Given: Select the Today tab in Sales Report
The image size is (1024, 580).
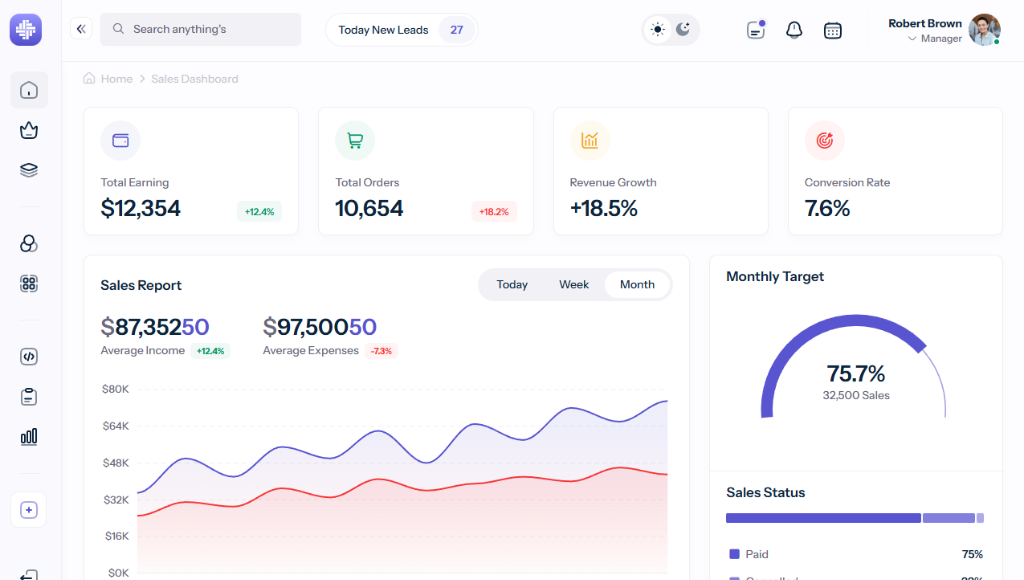Looking at the screenshot, I should click(x=512, y=284).
